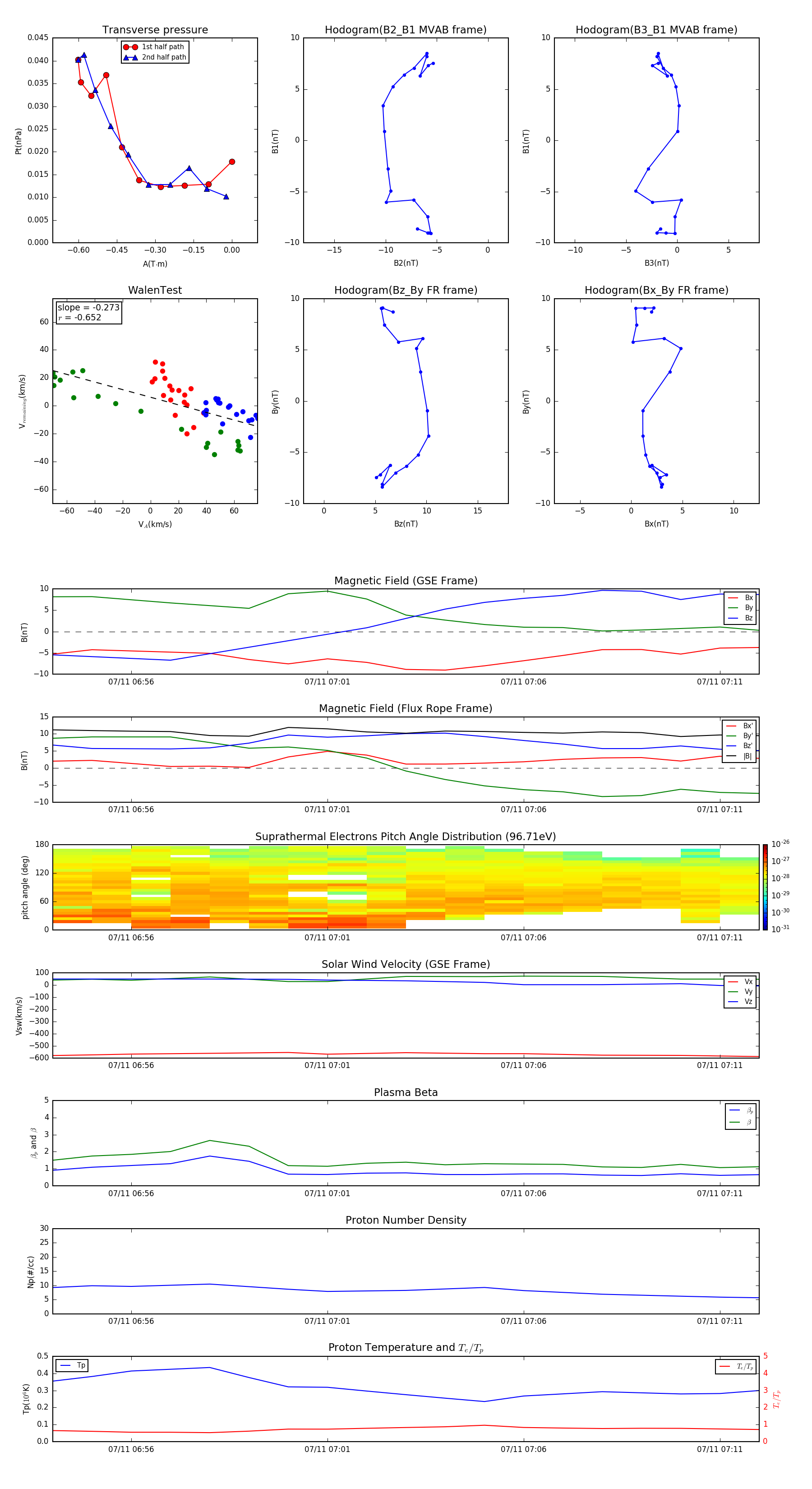
Task: Select the 'Bz' entry in GSE legend
Action: pyautogui.click(x=740, y=619)
